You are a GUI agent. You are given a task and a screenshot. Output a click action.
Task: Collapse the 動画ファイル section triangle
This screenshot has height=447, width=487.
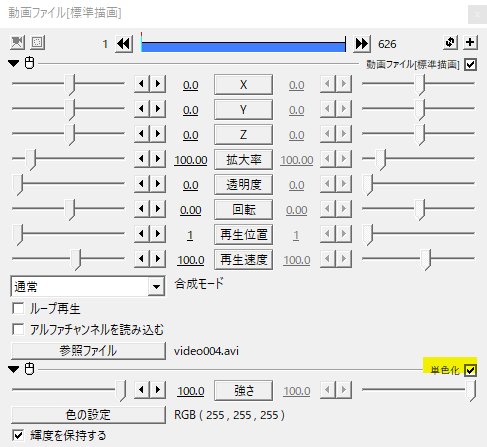click(14, 63)
